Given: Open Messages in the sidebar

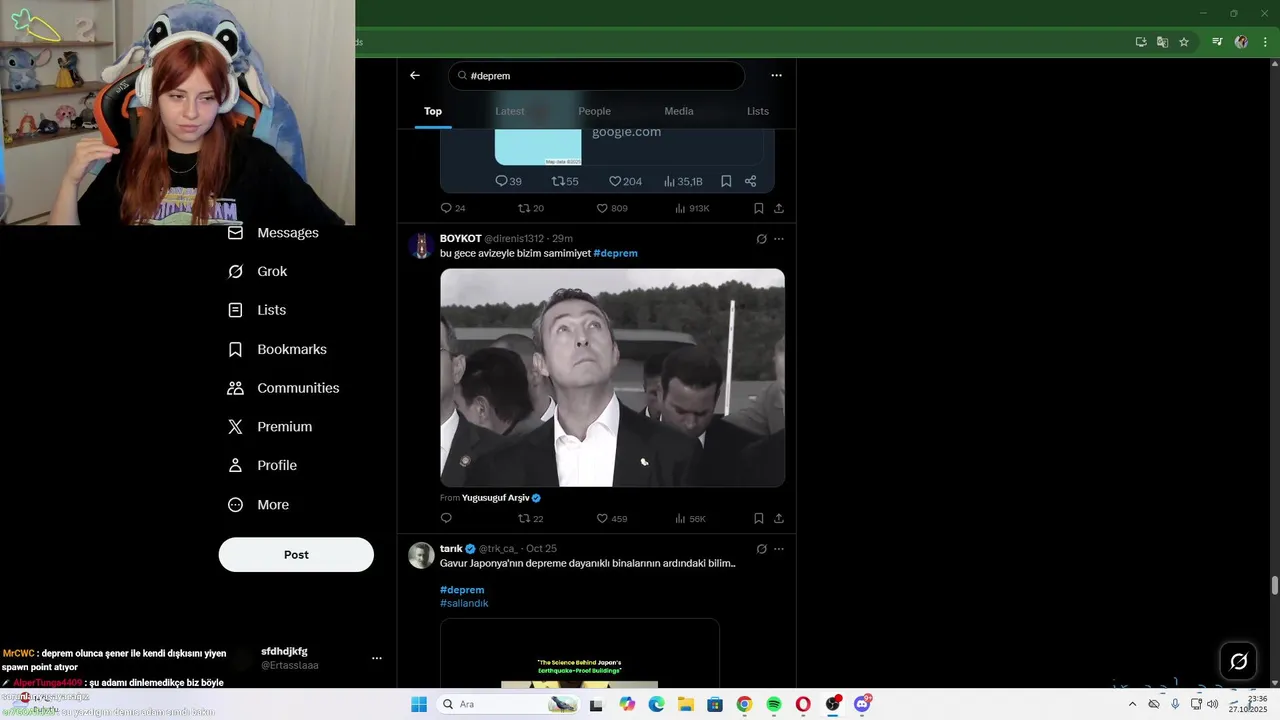Looking at the screenshot, I should pos(273,233).
